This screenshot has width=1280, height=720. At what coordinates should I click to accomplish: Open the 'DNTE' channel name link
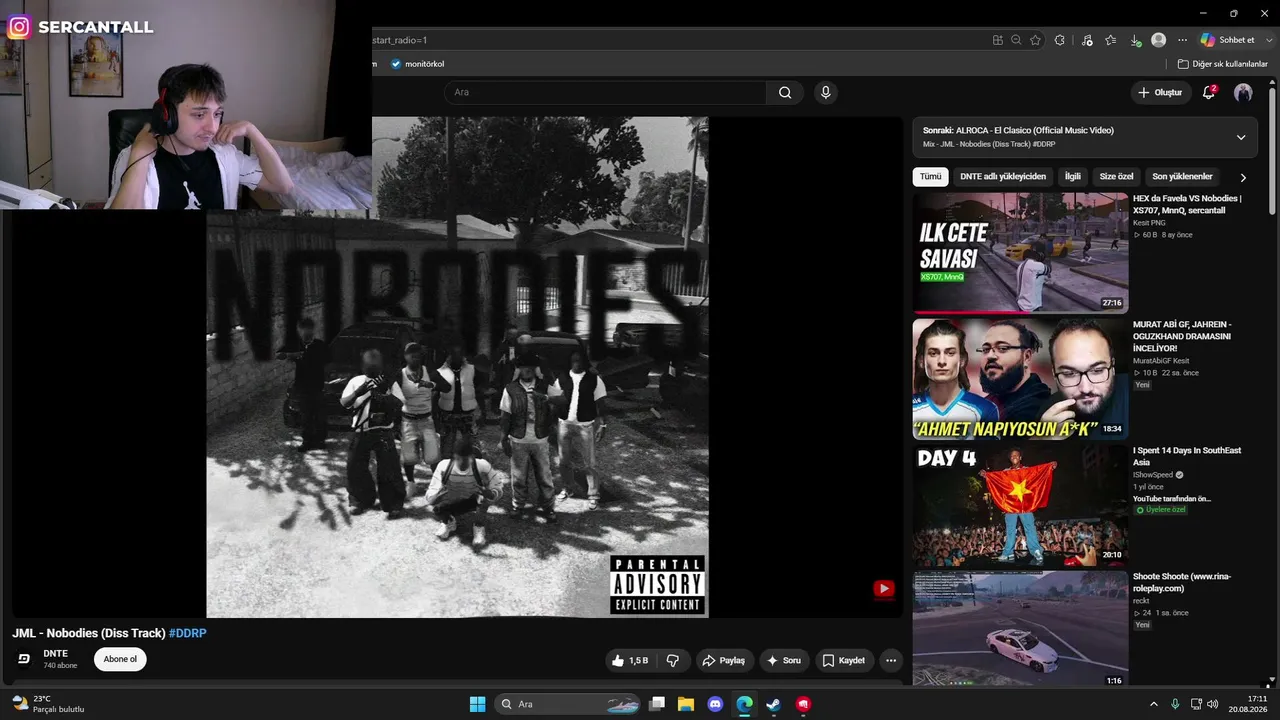point(55,654)
